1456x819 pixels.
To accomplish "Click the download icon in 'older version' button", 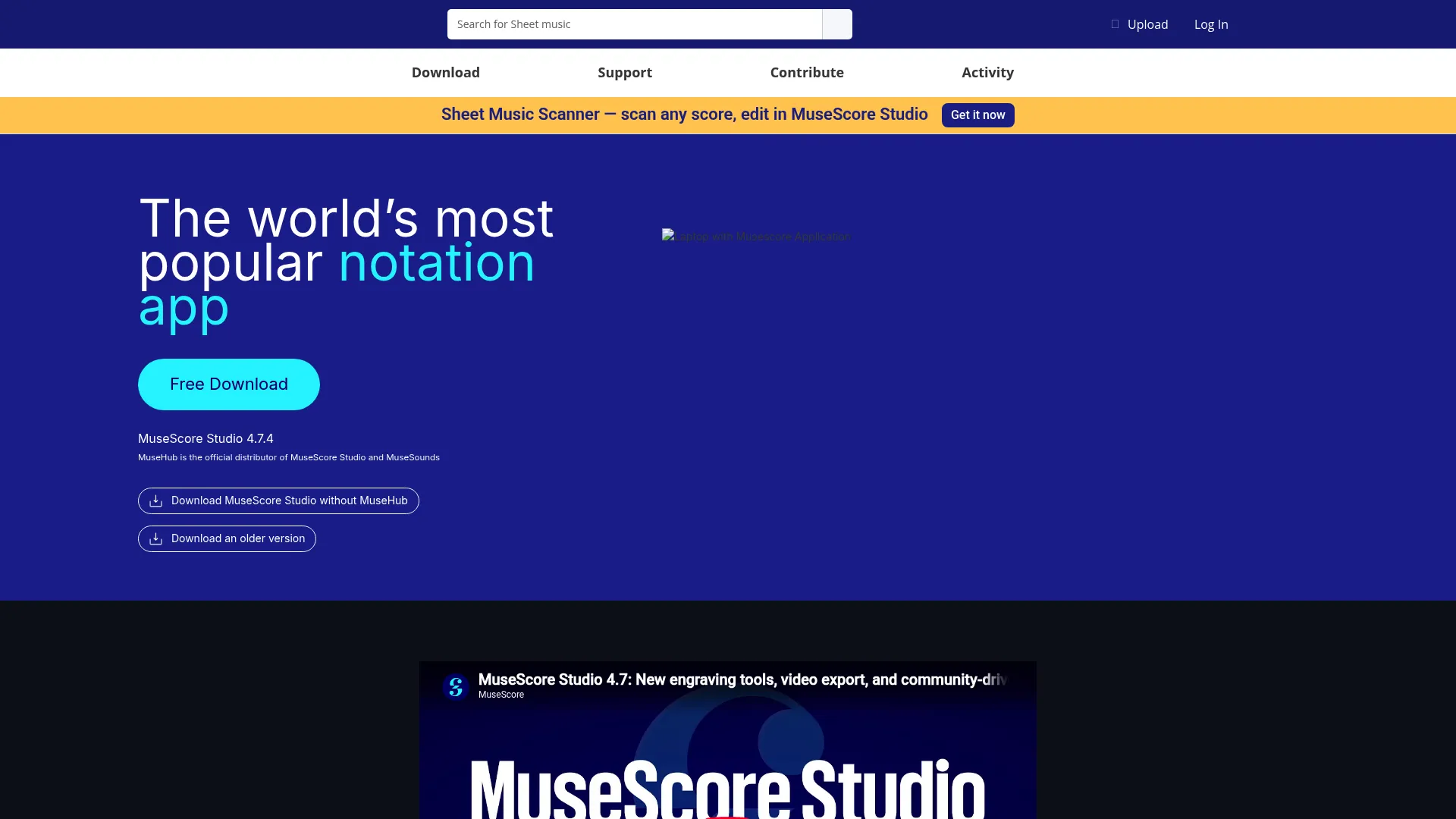I will tap(156, 538).
